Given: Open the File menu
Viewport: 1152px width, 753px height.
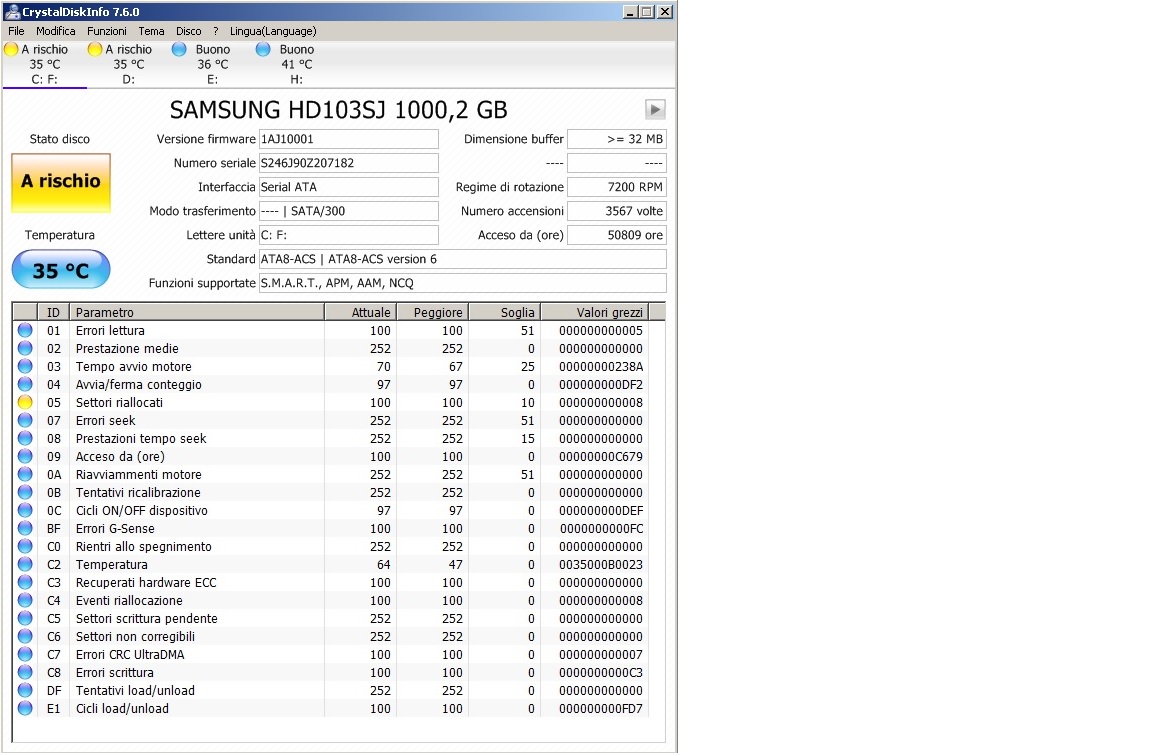Looking at the screenshot, I should [x=16, y=31].
